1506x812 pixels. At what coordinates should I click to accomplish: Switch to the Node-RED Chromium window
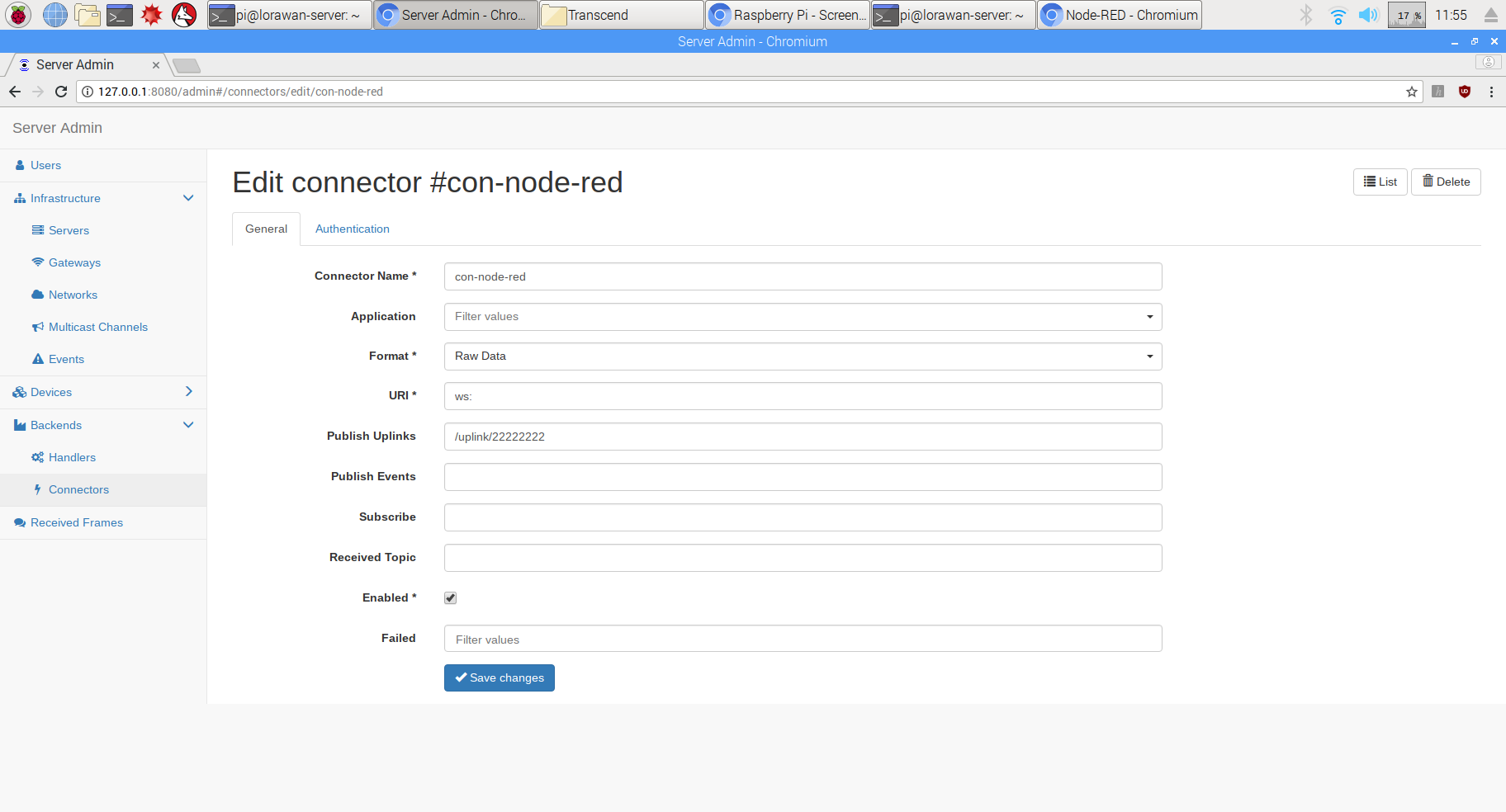1119,14
